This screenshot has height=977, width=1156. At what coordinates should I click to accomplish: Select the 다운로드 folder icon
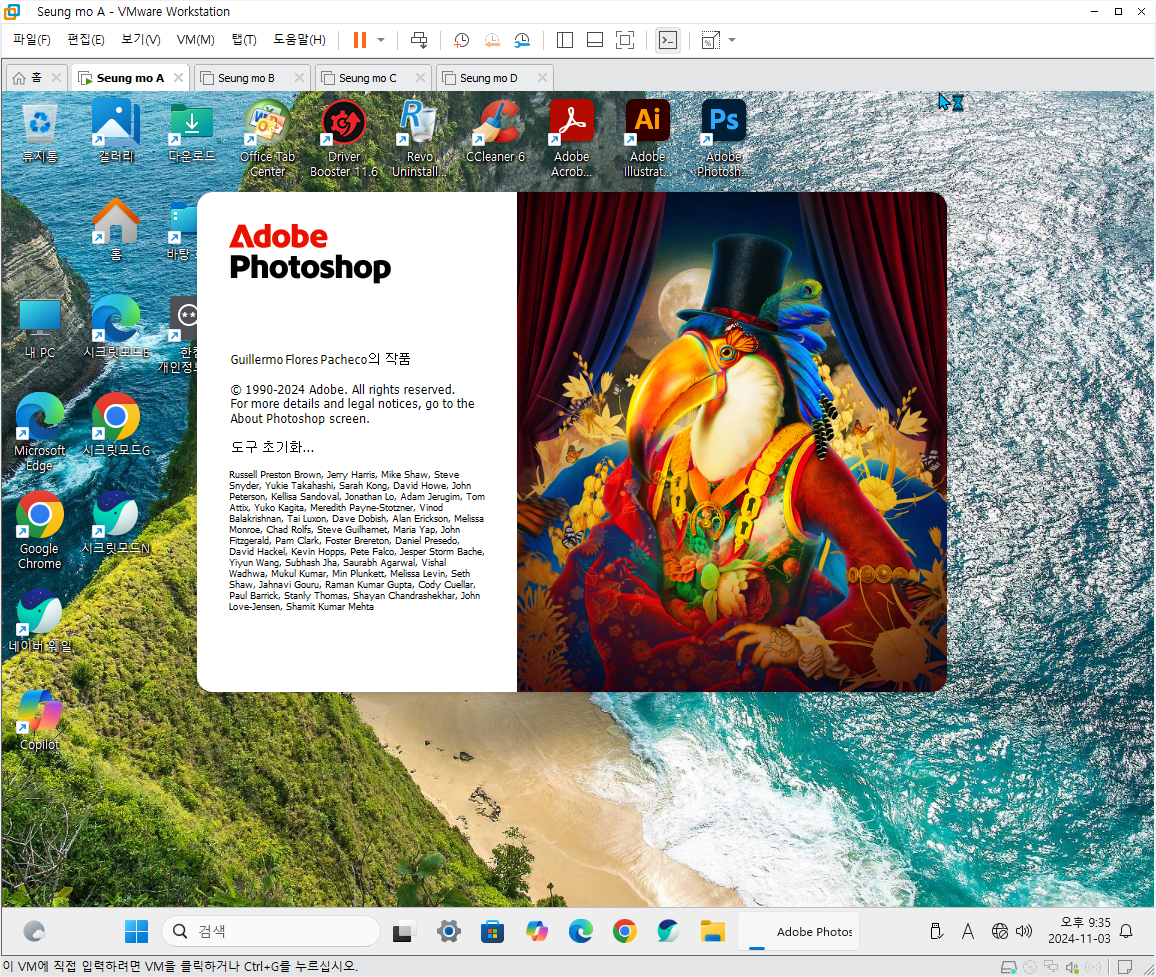[x=192, y=133]
